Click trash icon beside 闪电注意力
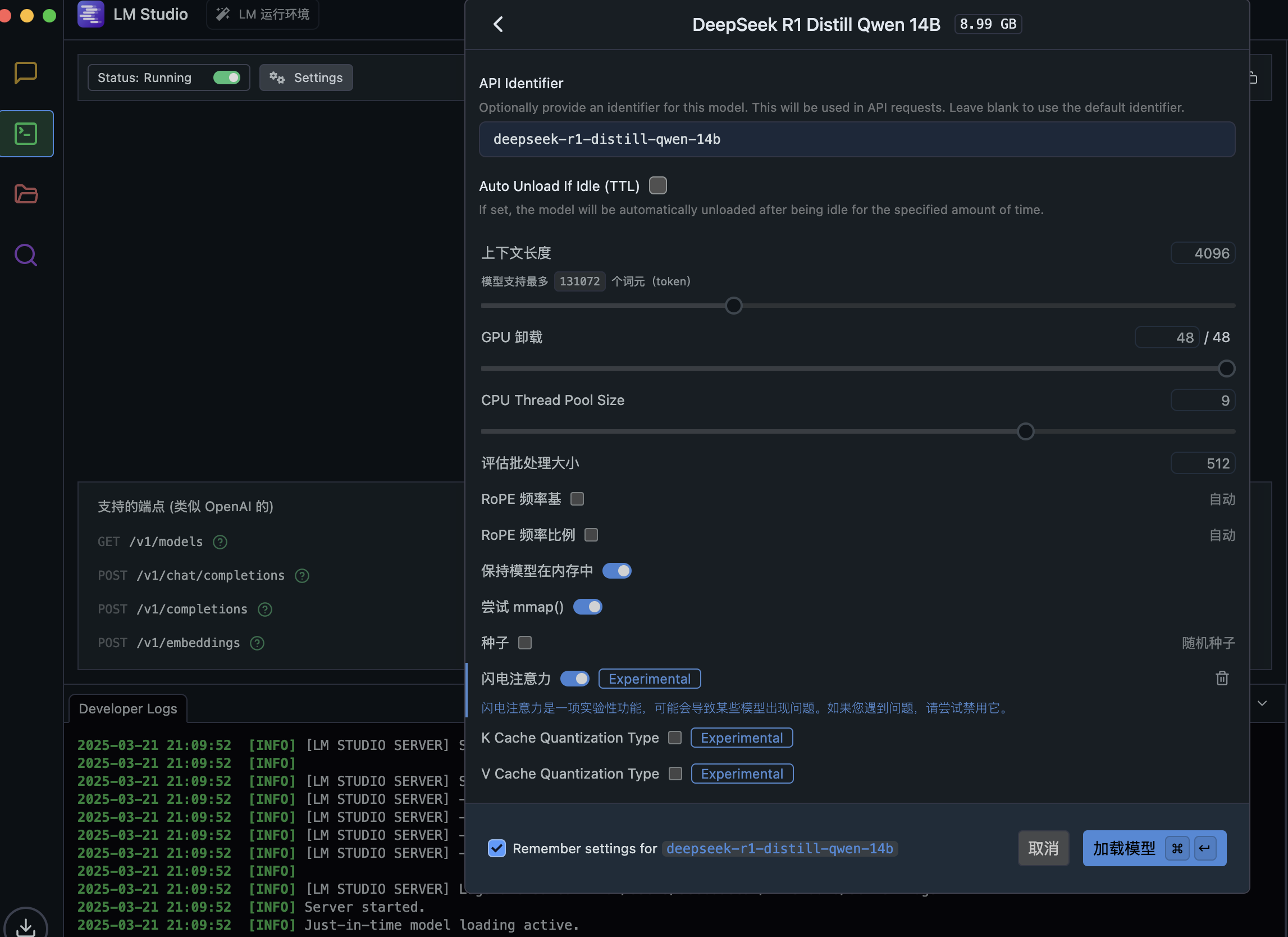Viewport: 1288px width, 937px height. (x=1222, y=678)
